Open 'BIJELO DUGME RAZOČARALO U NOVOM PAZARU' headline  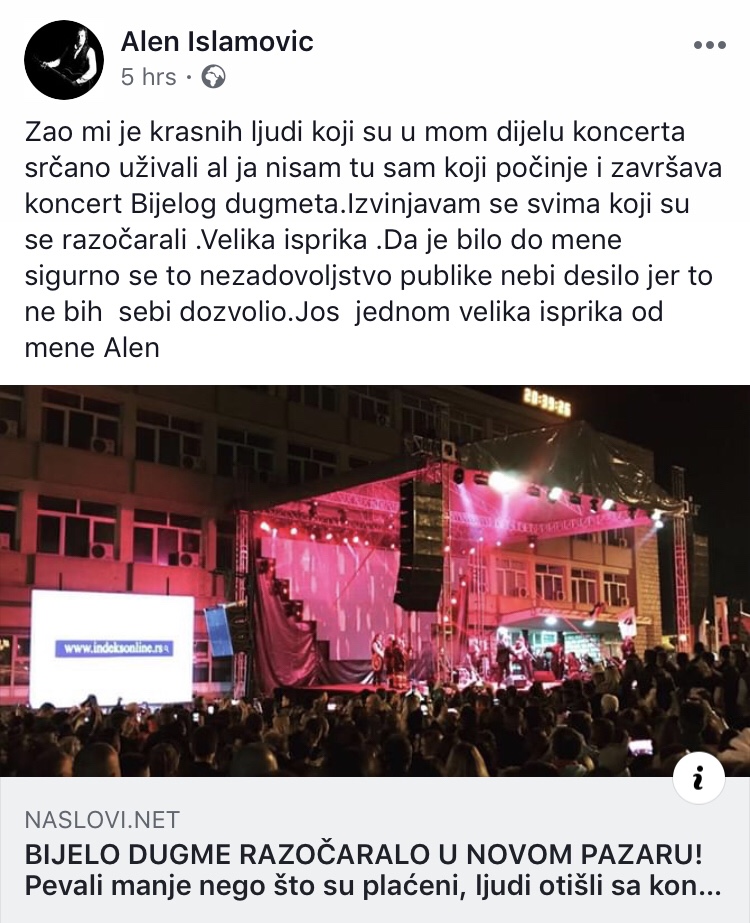point(363,855)
